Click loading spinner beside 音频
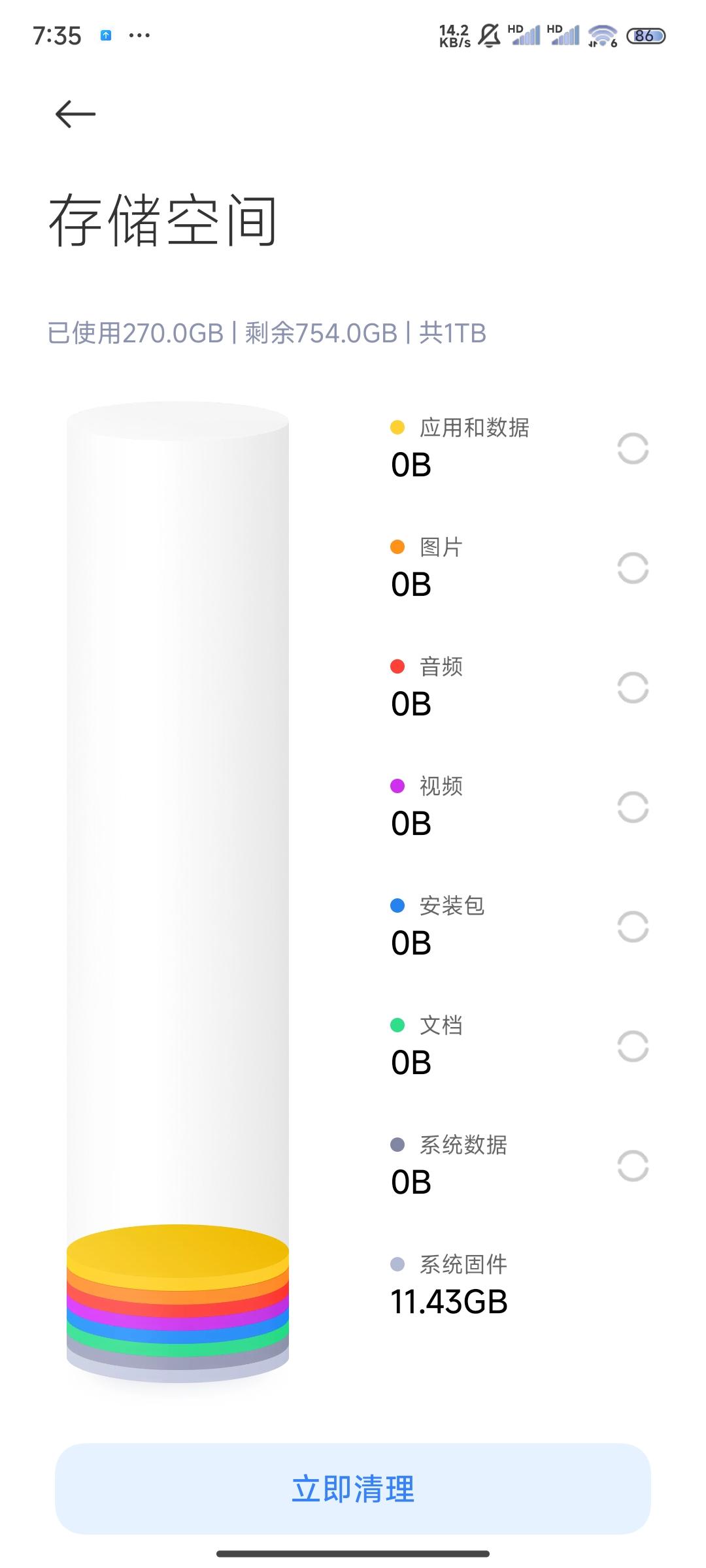706x1568 pixels. coord(633,688)
